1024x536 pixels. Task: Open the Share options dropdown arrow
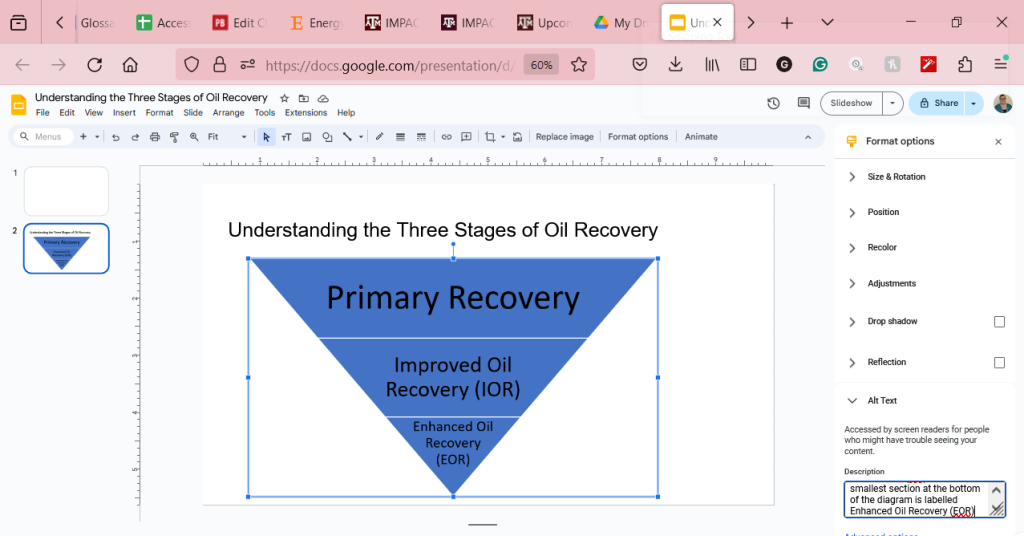tap(973, 103)
